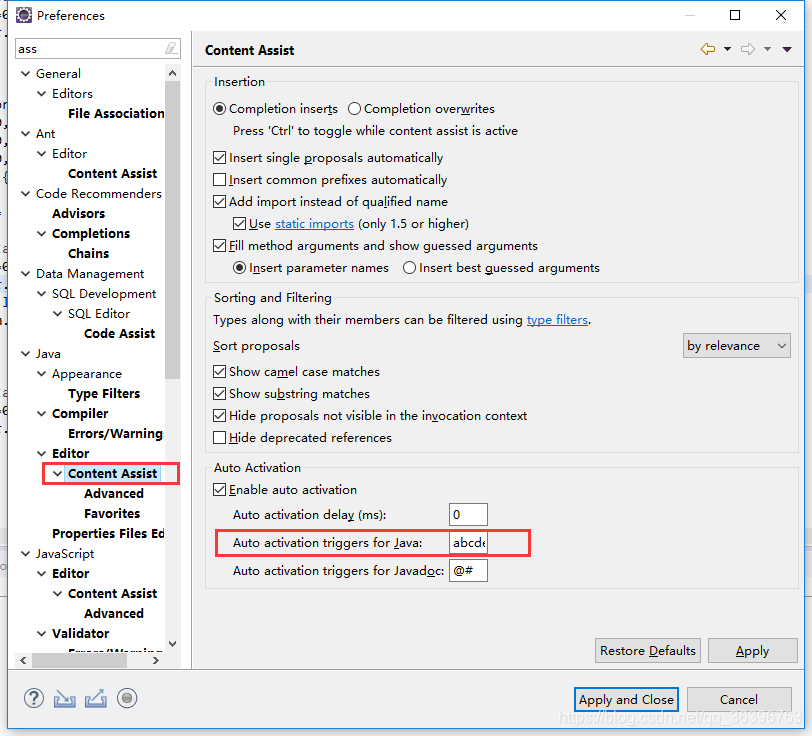Go back with the yellow back arrow
The height and width of the screenshot is (736, 812).
pos(708,49)
